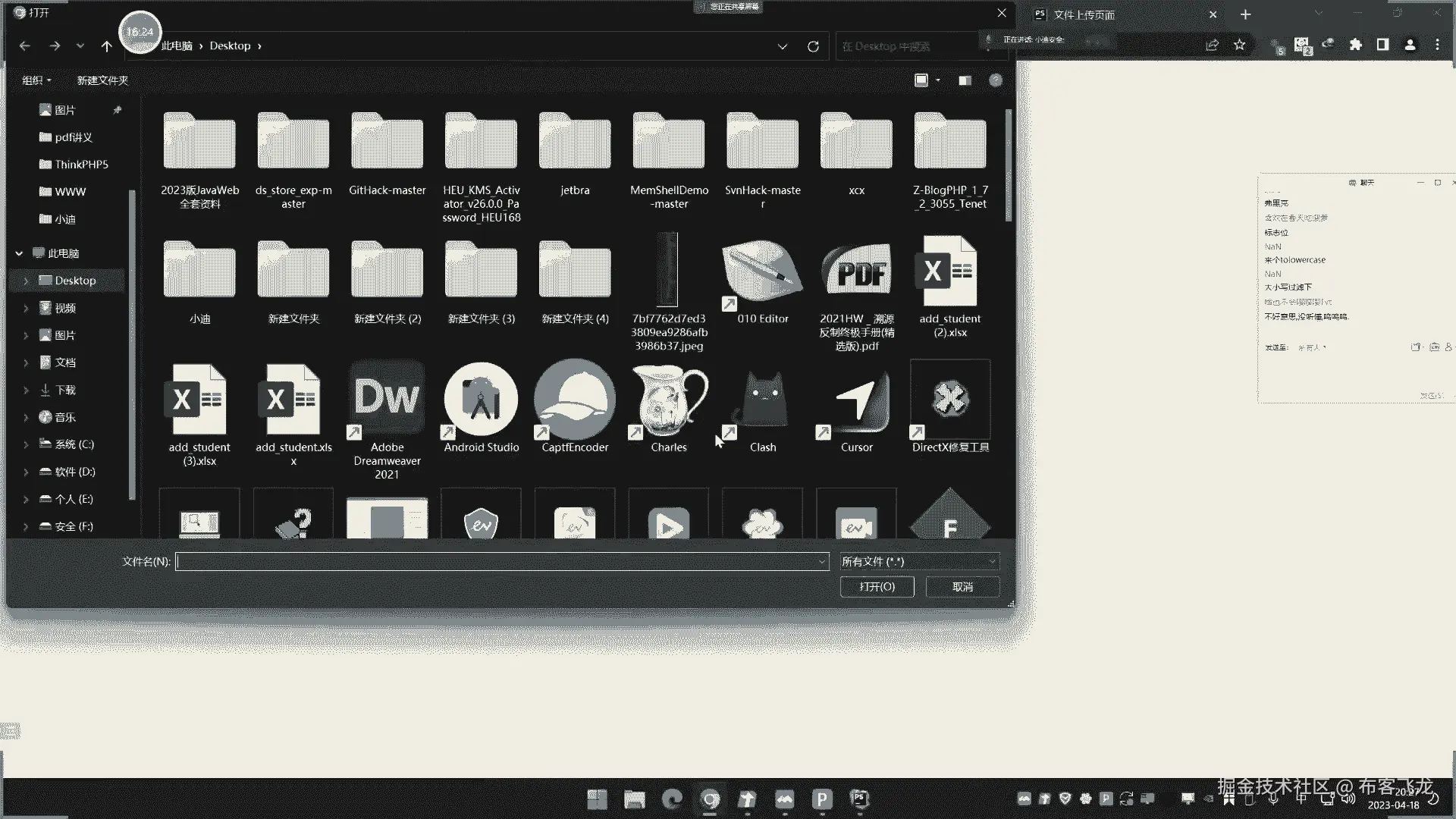Collapse the 此电脑 tree node

click(x=19, y=253)
